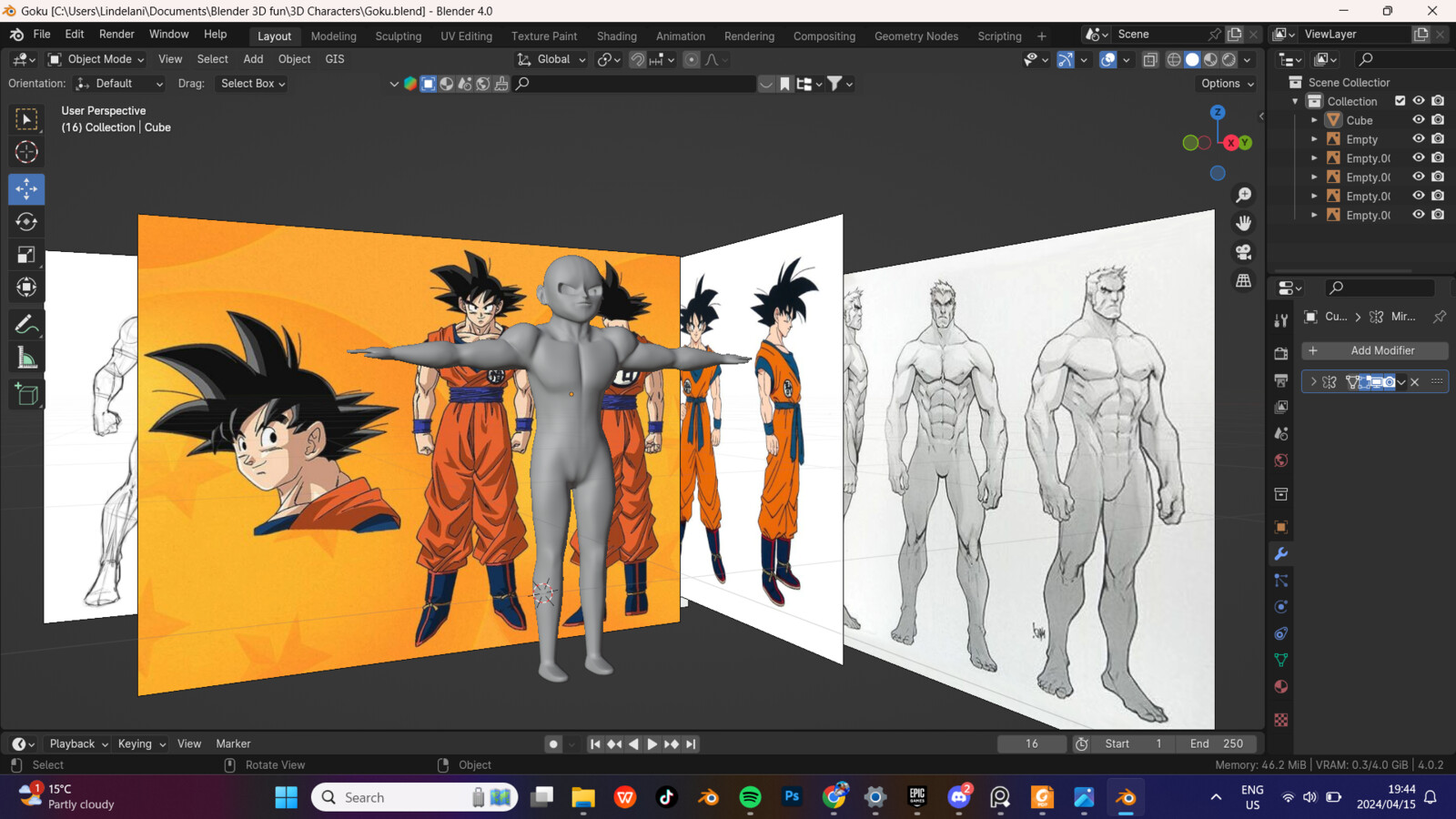
Task: Select the Rotate tool
Action: (x=26, y=222)
